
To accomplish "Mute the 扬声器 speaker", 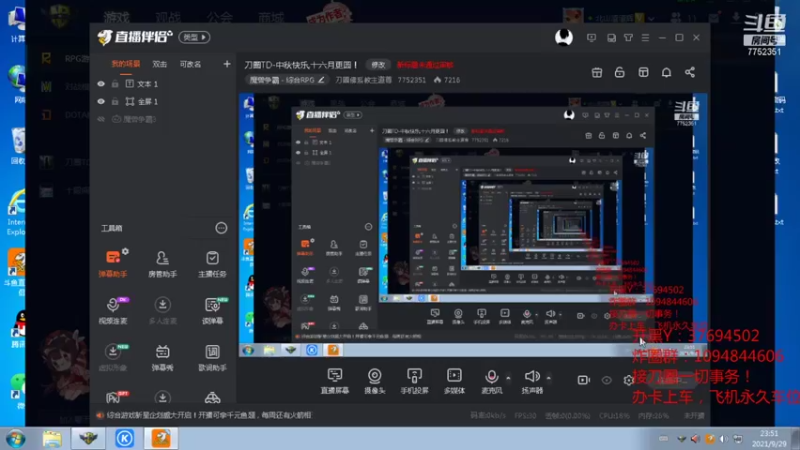I will click(532, 377).
